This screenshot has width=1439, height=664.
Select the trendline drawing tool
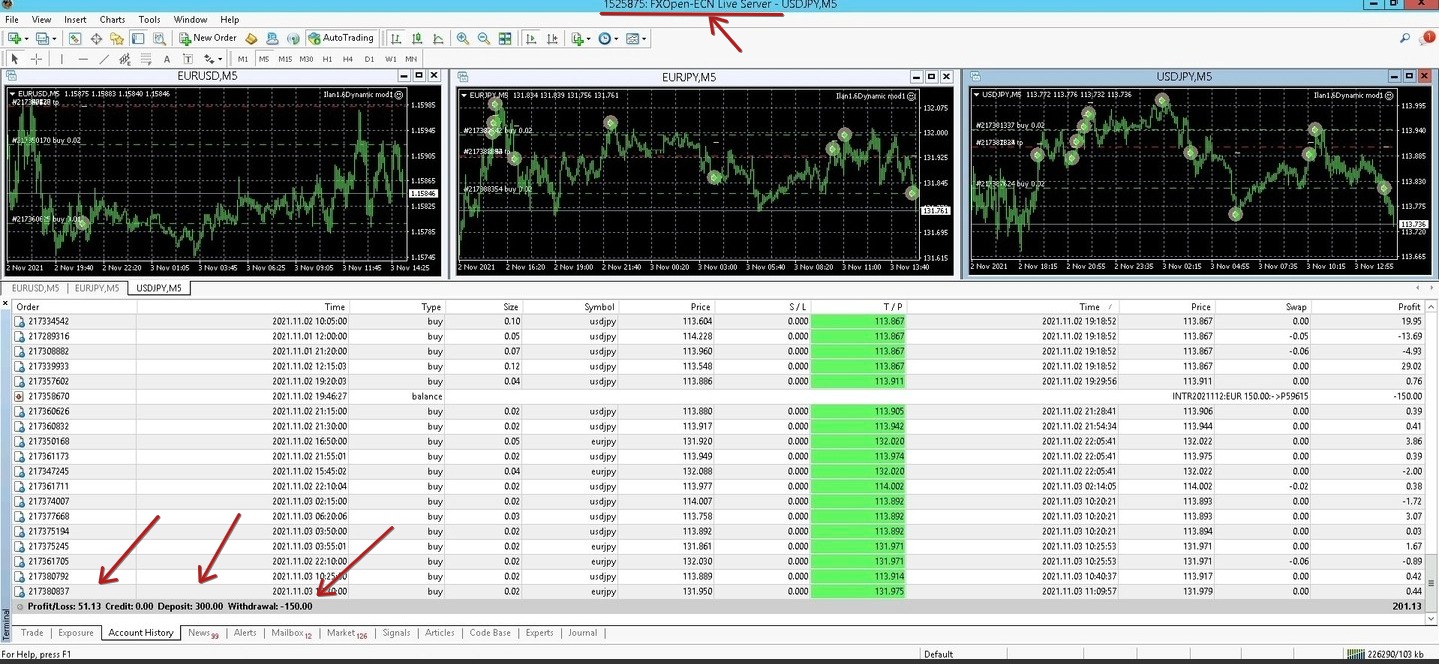click(103, 59)
